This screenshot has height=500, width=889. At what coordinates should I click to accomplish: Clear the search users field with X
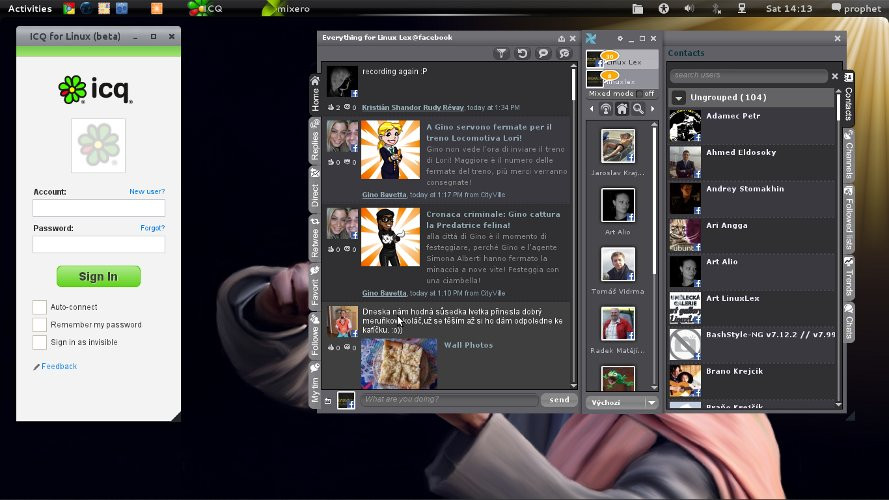pyautogui.click(x=835, y=76)
